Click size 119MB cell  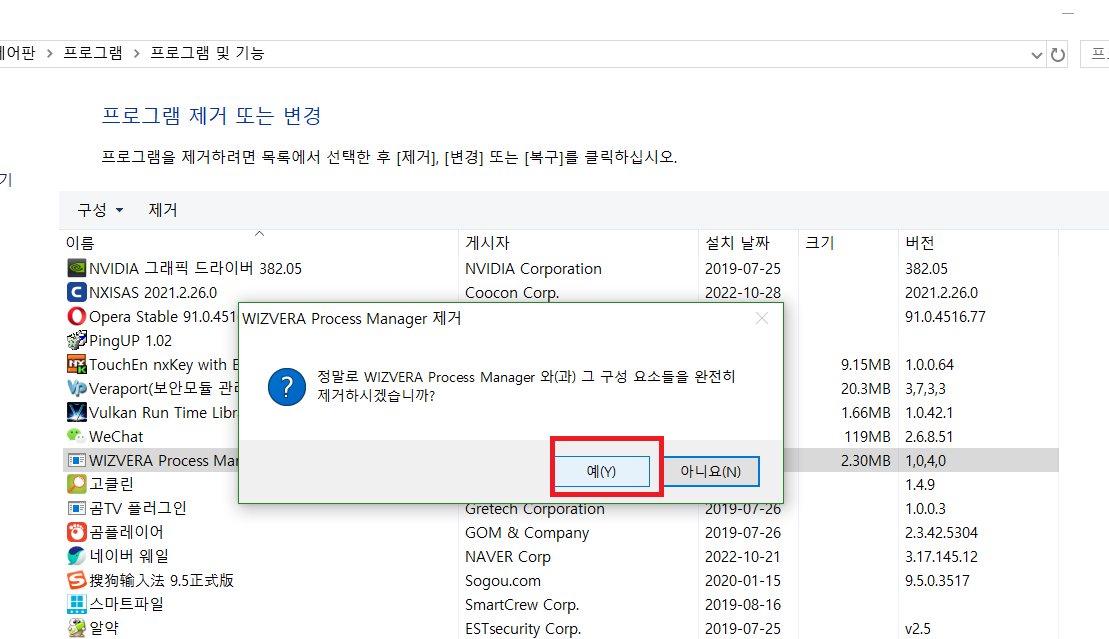pyautogui.click(x=867, y=437)
